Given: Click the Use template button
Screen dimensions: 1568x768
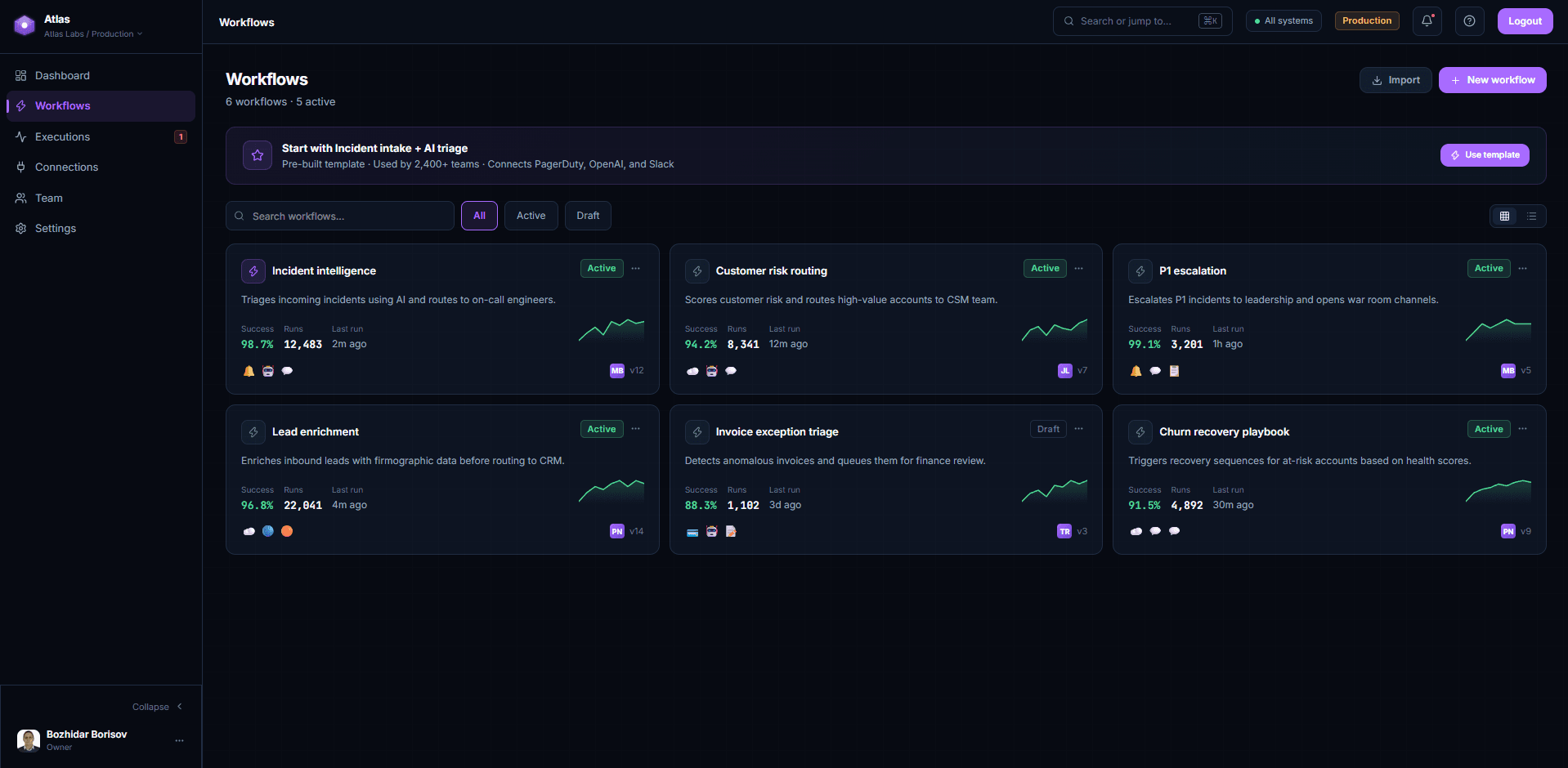Looking at the screenshot, I should point(1485,155).
